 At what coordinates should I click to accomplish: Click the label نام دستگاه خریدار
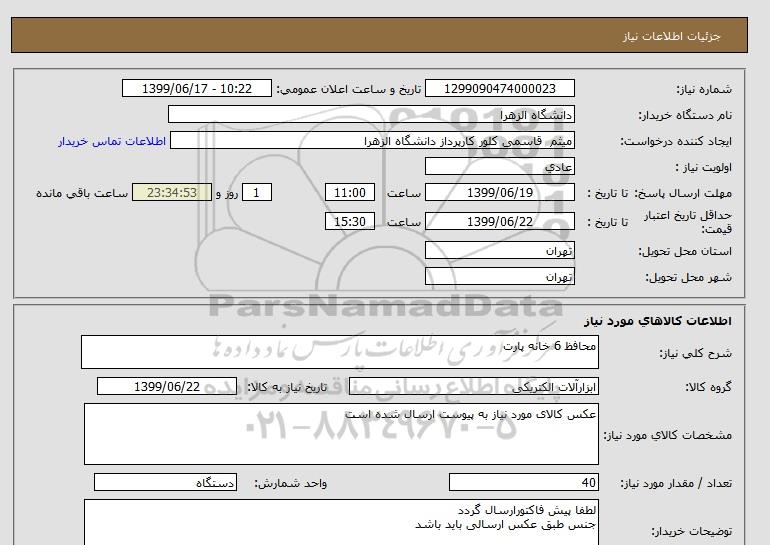click(685, 115)
